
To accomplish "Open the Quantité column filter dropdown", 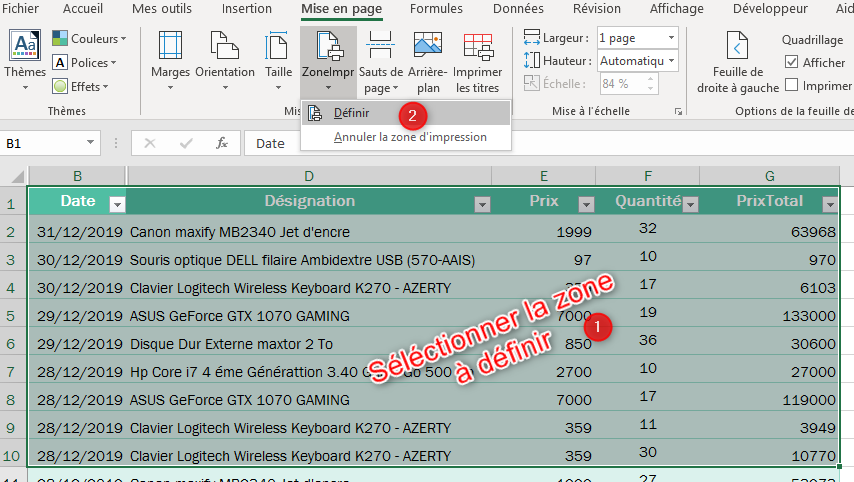I will pyautogui.click(x=691, y=204).
